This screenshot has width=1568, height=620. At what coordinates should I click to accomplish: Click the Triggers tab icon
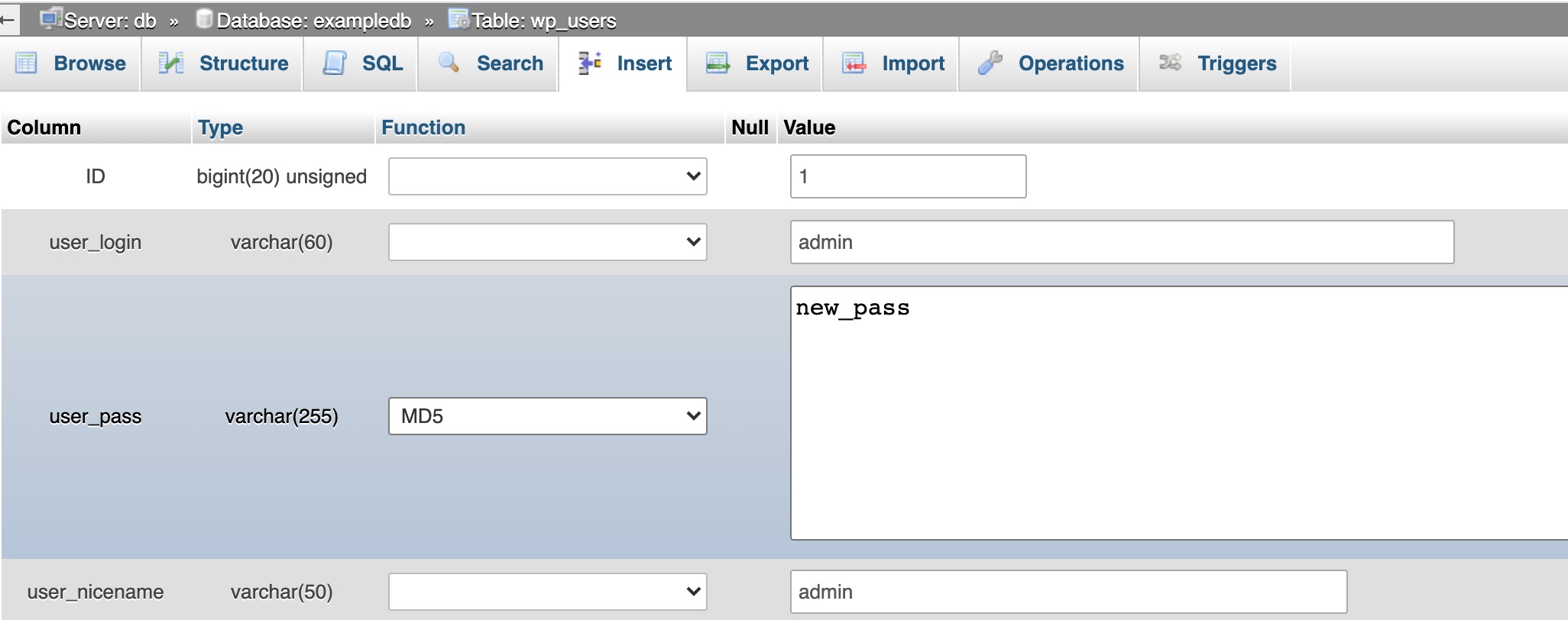[x=1170, y=63]
